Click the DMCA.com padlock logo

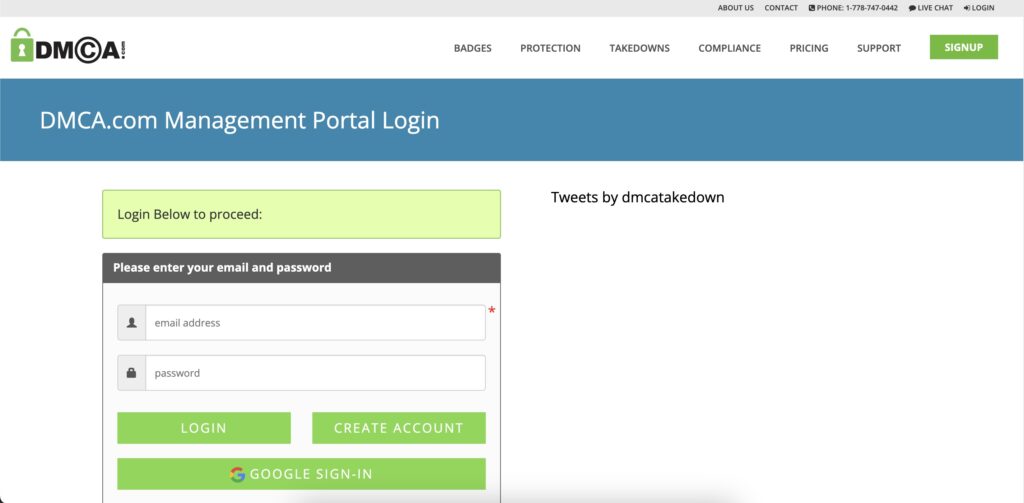pyautogui.click(x=68, y=46)
